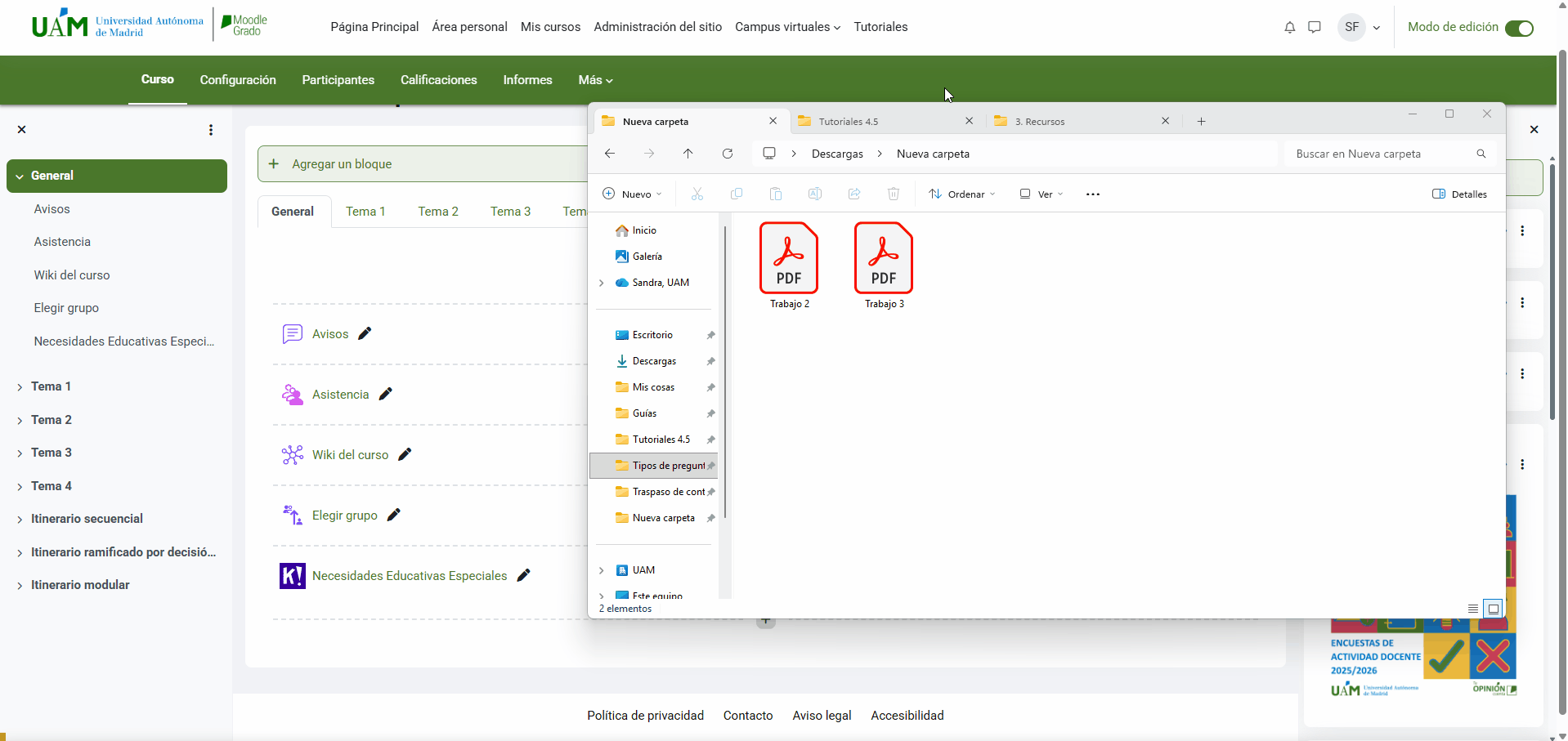Image resolution: width=1568 pixels, height=741 pixels.
Task: Select the Trabajo 3 PDF thumbnail
Action: point(884,260)
